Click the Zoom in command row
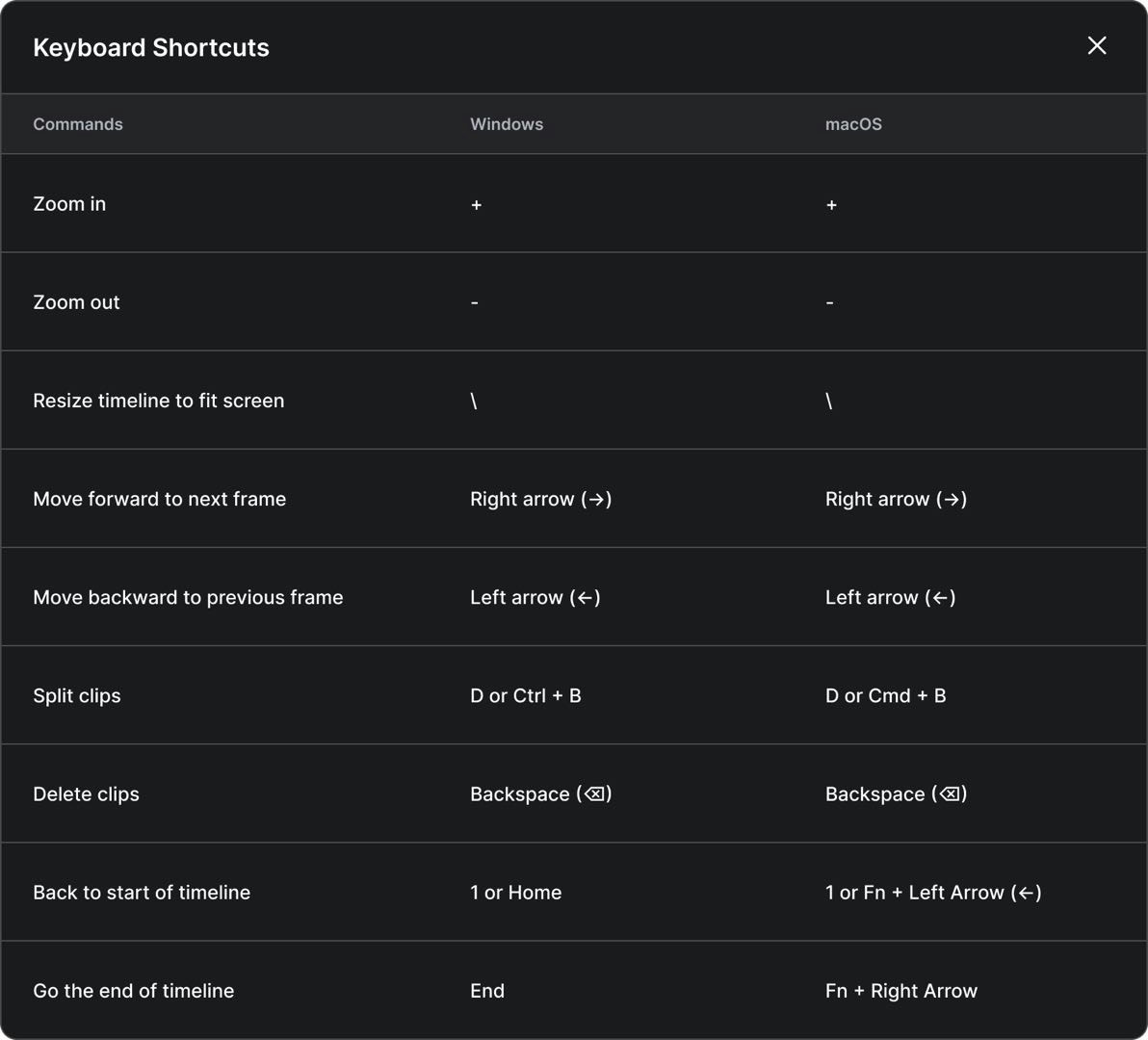This screenshot has width=1148, height=1040. point(69,204)
